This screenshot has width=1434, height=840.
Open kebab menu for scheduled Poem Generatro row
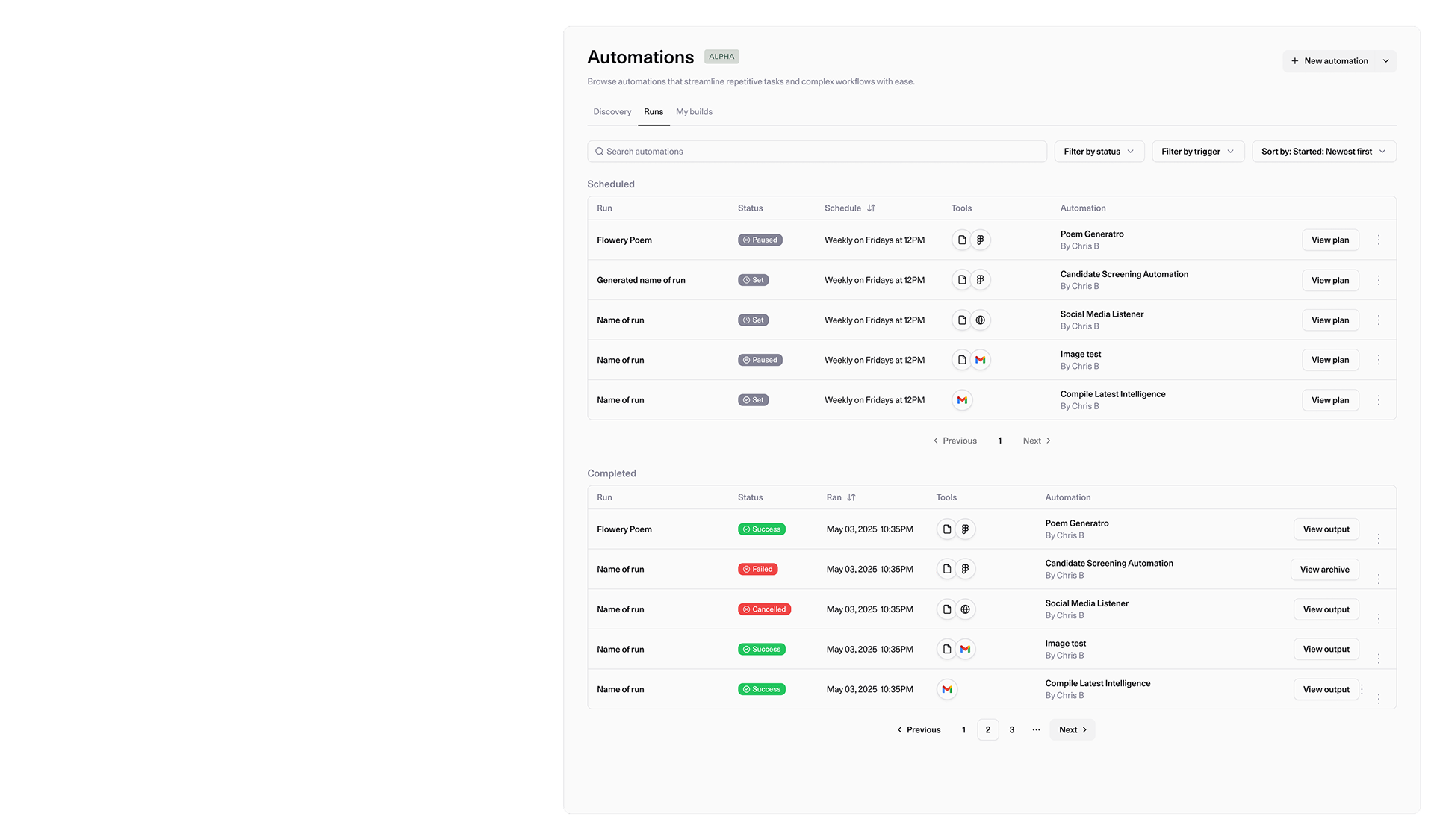point(1379,240)
